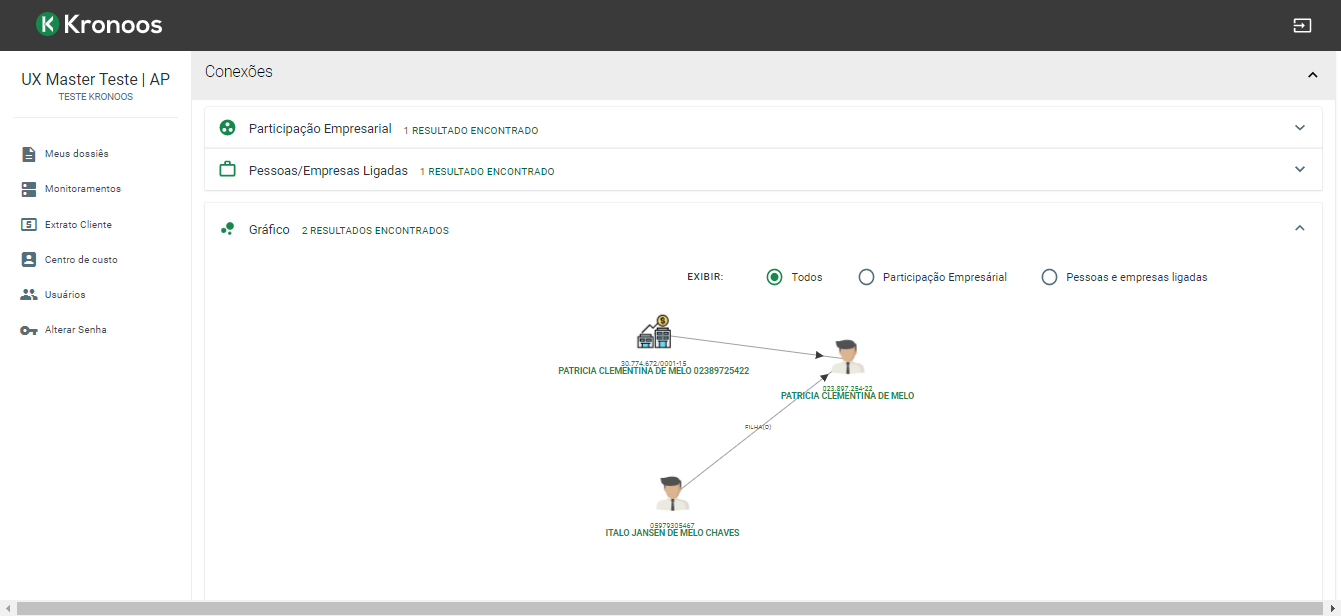Click the 2 RESULTADOS ENCONTRADOS text
This screenshot has width=1341, height=616.
pos(375,231)
